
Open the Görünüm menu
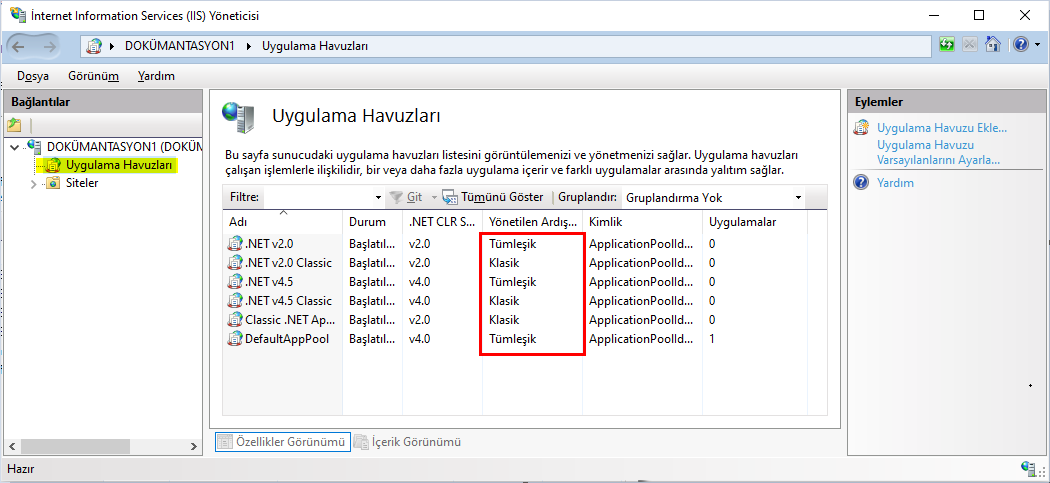click(93, 76)
